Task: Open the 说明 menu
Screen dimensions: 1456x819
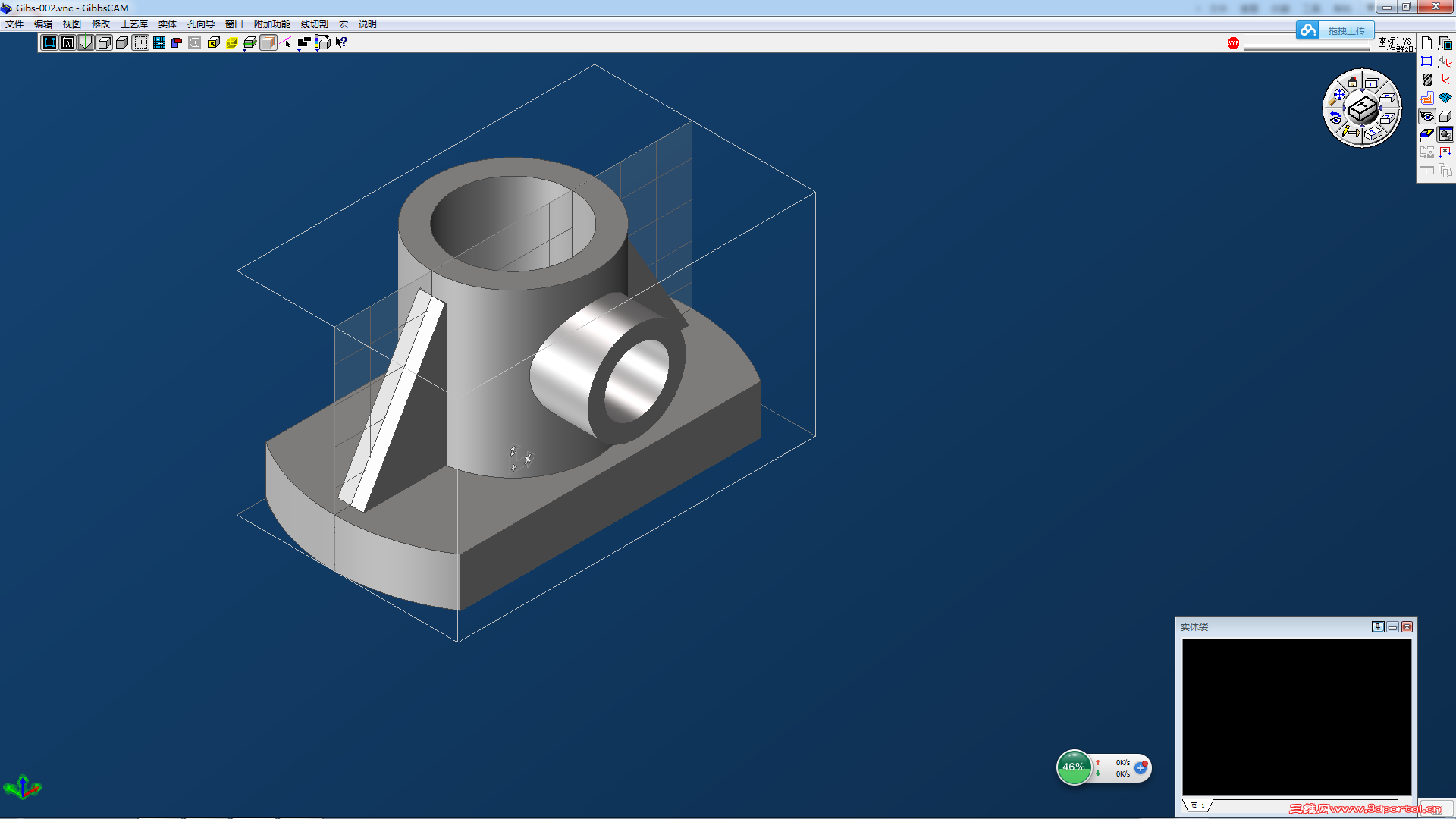Action: click(368, 24)
